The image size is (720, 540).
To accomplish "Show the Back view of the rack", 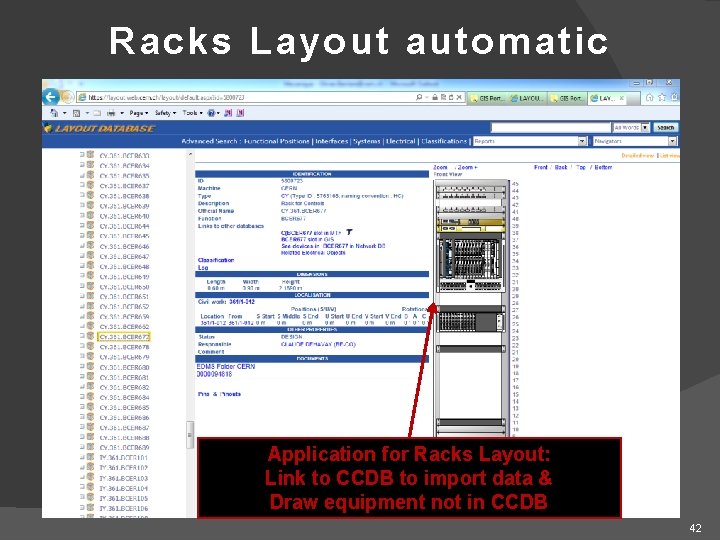I will tap(561, 168).
